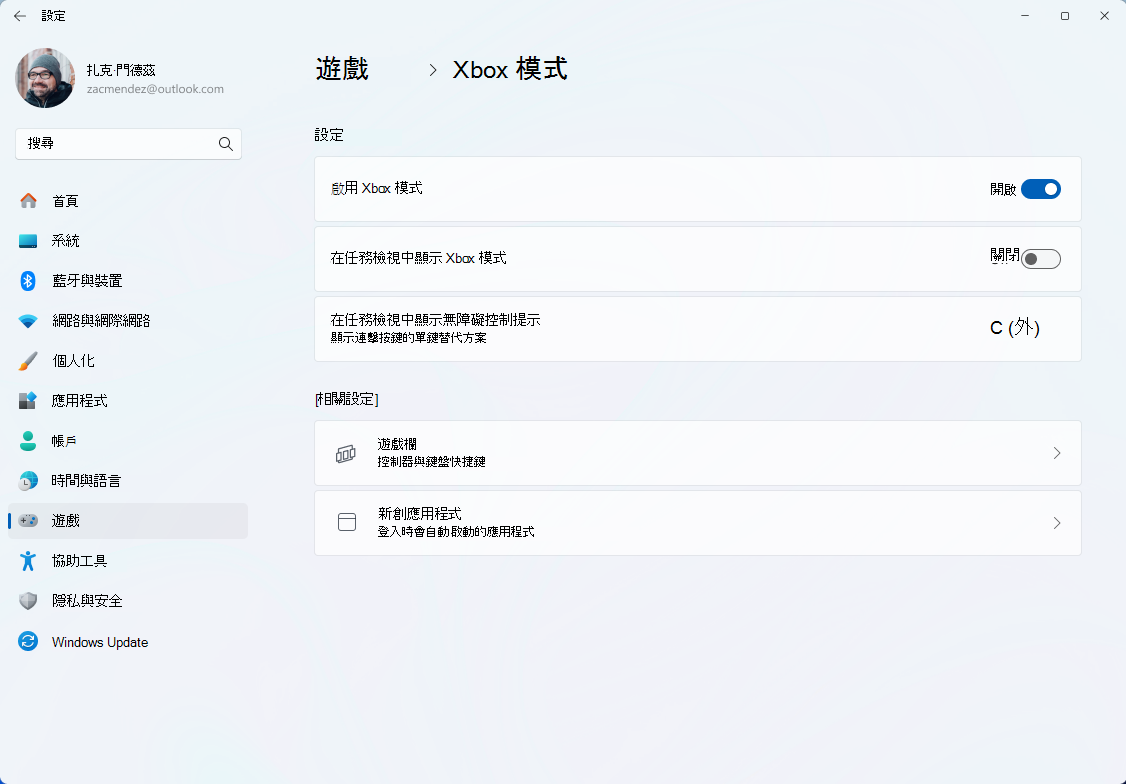This screenshot has height=784, width=1126.
Task: Minimize the 設定 window
Action: [1025, 16]
